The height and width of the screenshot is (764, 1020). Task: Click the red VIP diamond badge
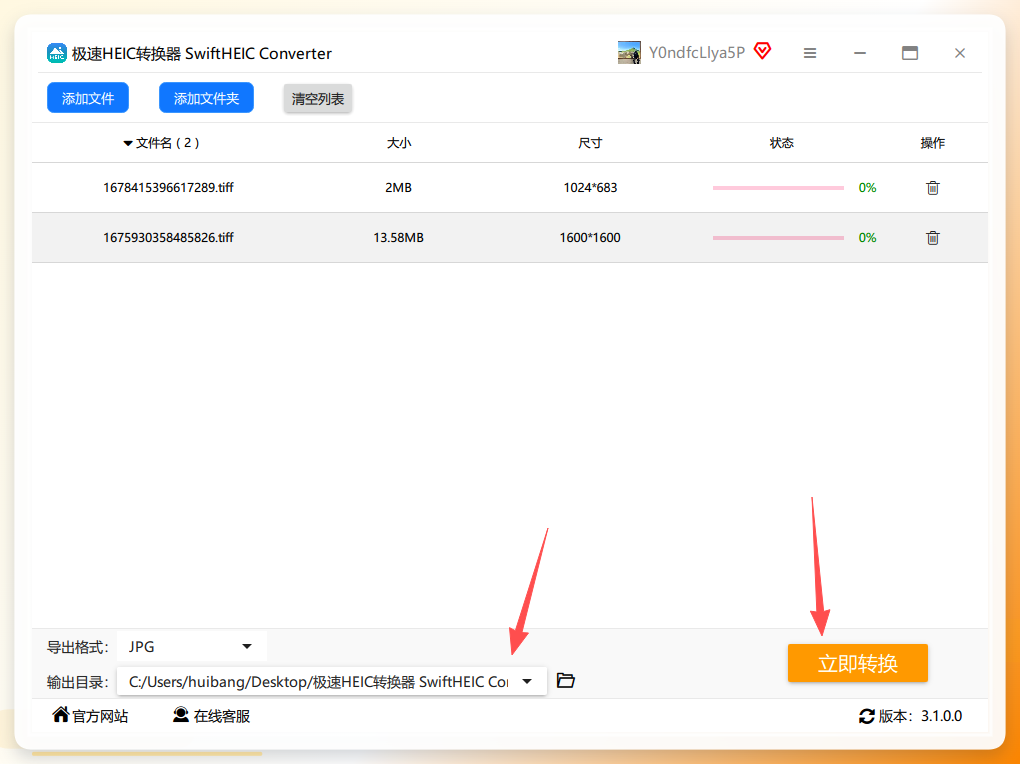point(762,51)
